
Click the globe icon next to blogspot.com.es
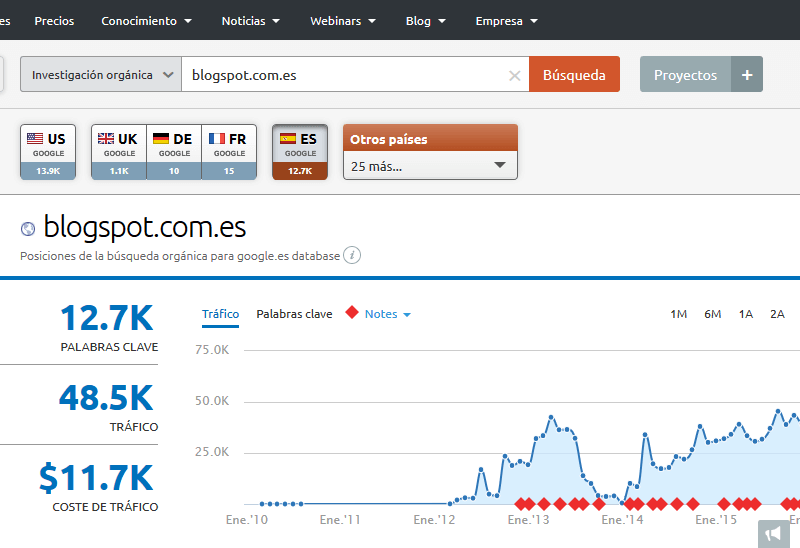(x=28, y=229)
